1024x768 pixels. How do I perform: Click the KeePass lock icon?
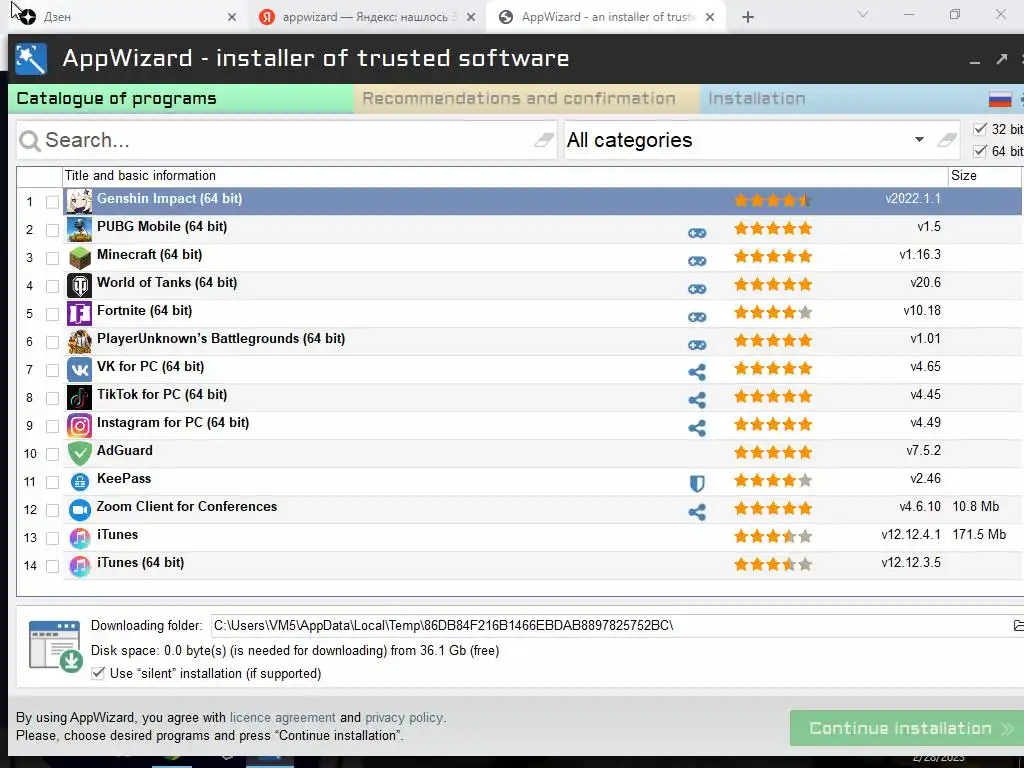click(80, 482)
